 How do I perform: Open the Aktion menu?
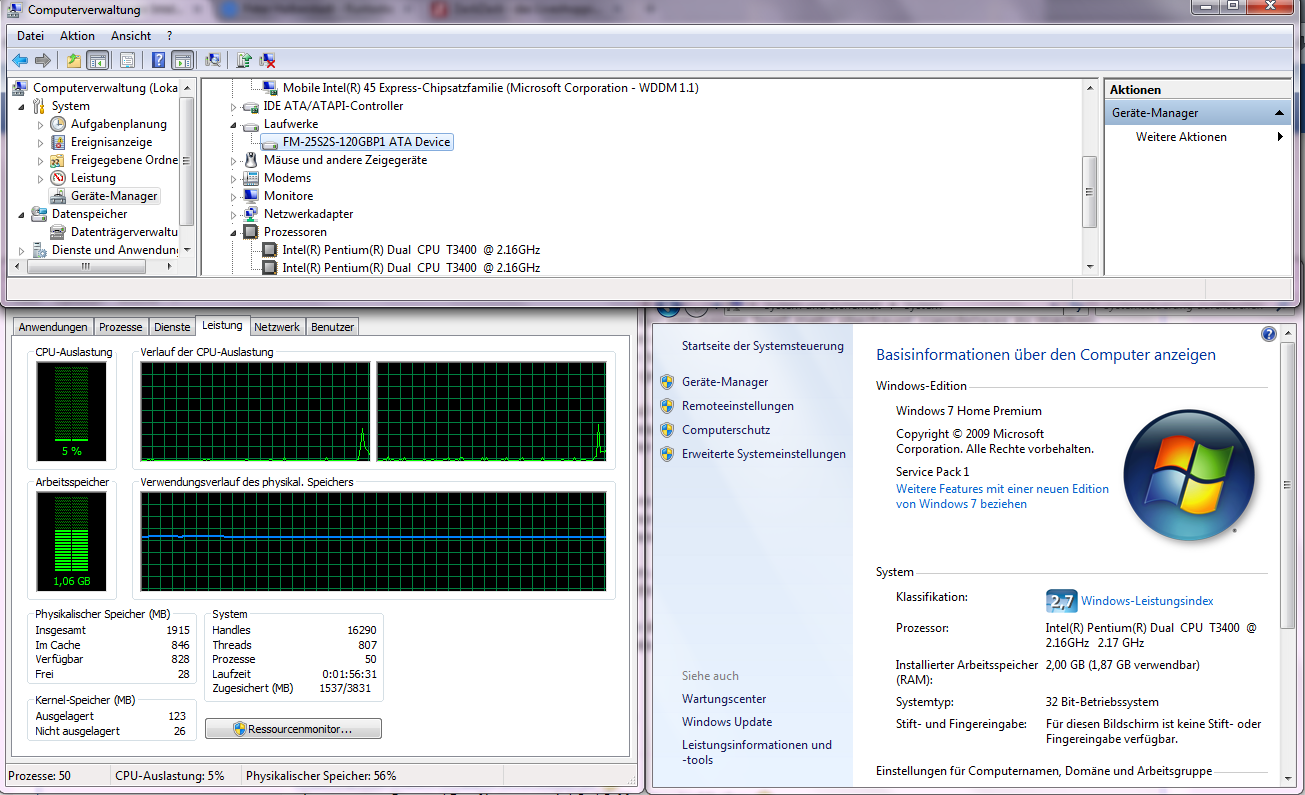[78, 36]
